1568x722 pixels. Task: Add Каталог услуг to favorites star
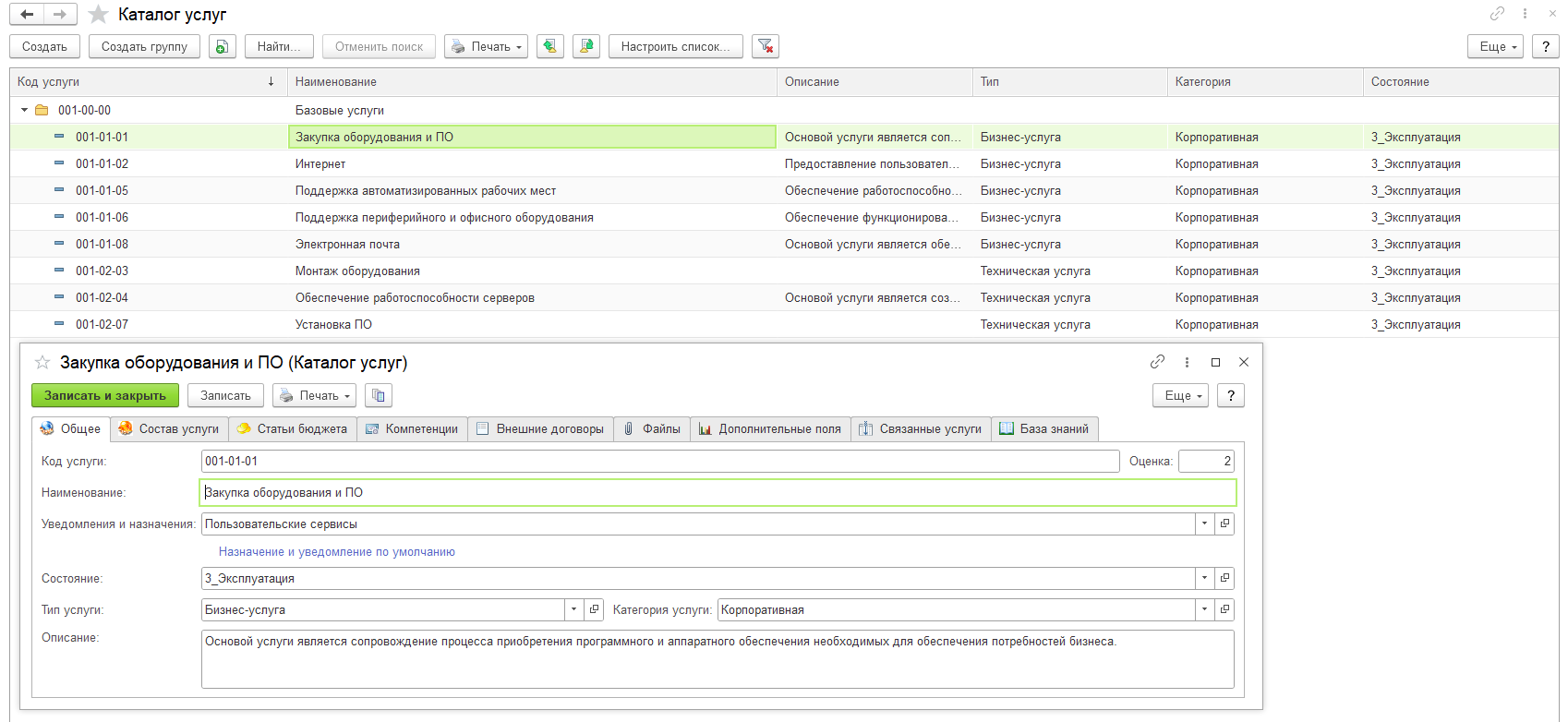pos(98,15)
